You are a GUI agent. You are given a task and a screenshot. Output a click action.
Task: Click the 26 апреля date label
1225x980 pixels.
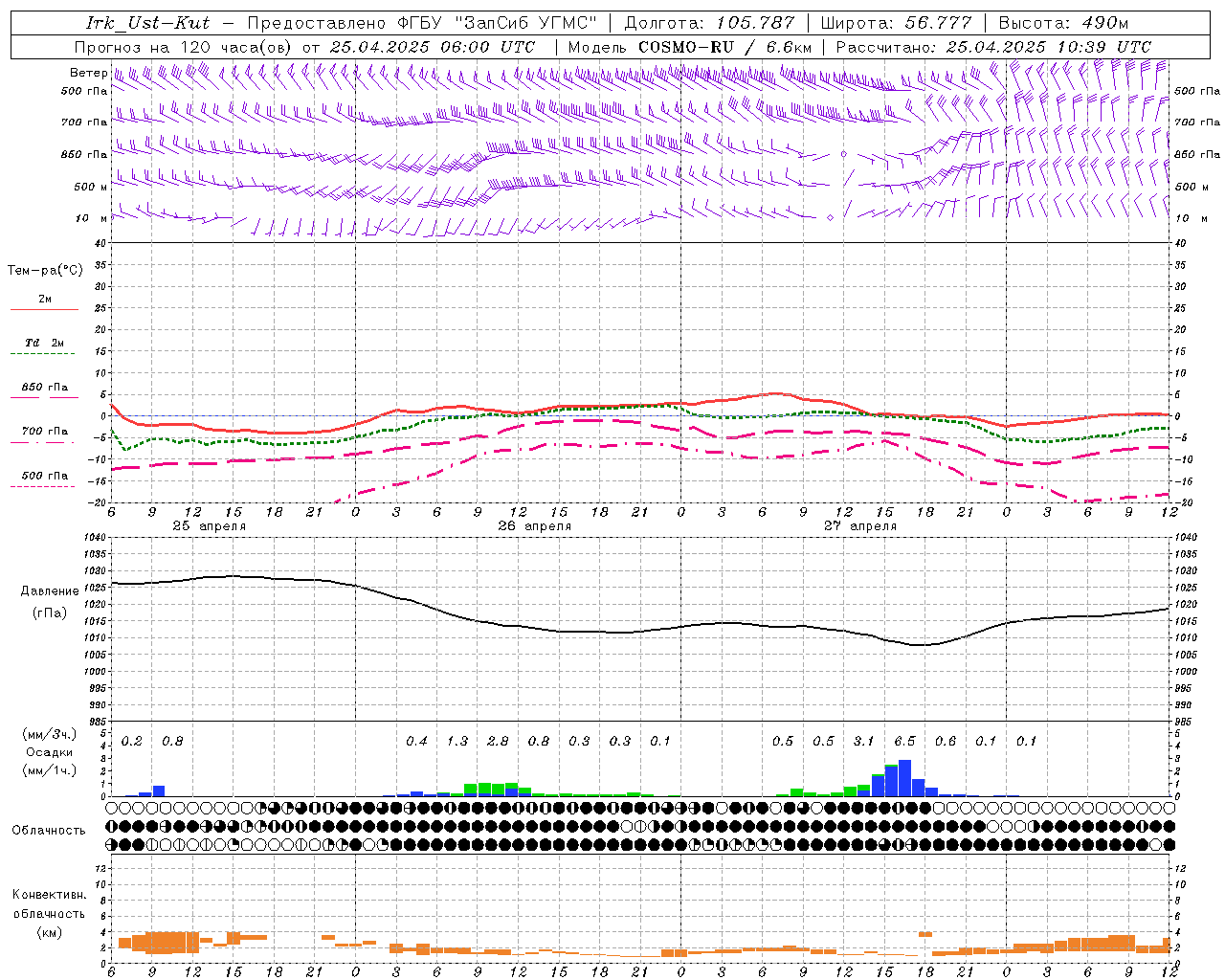(x=534, y=526)
